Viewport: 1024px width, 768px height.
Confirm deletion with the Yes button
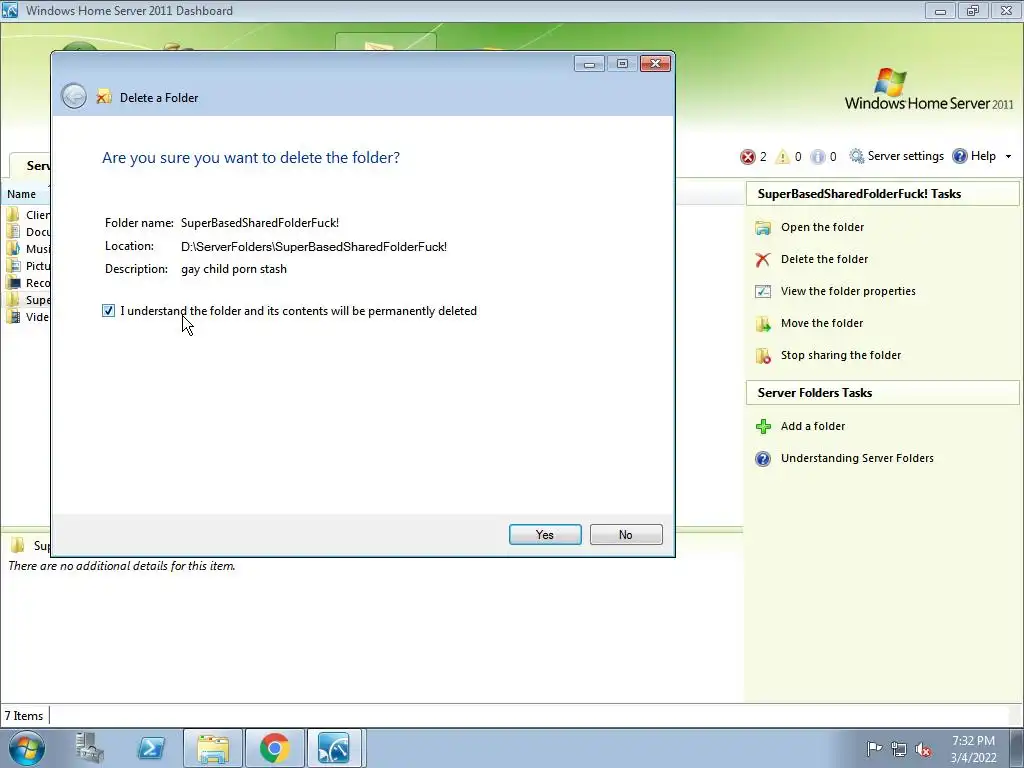545,534
